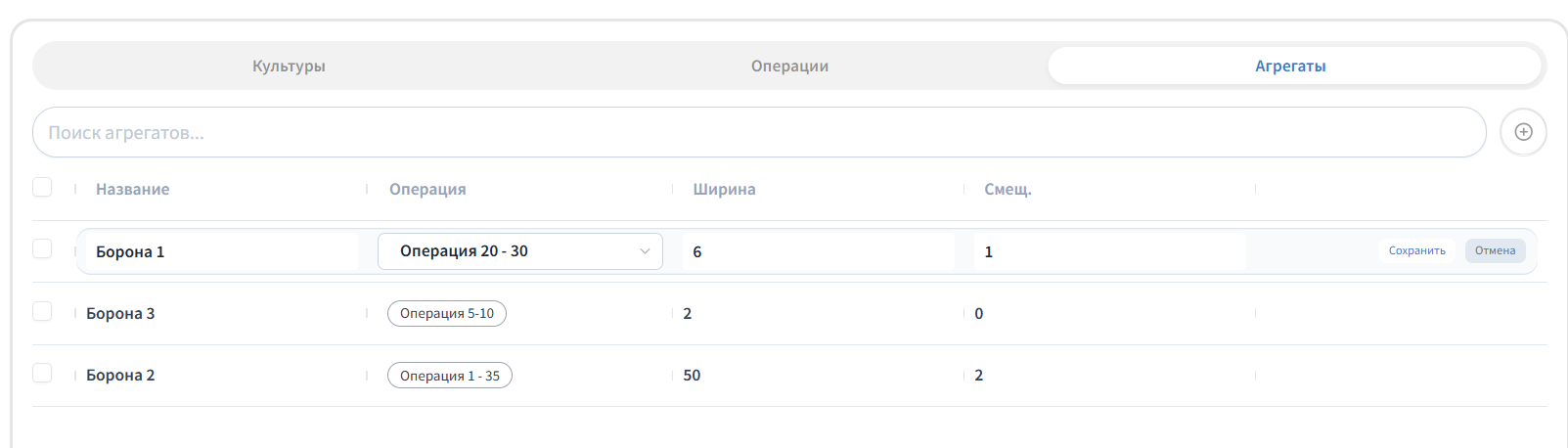Check the Борона 1 row checkbox

point(42,248)
